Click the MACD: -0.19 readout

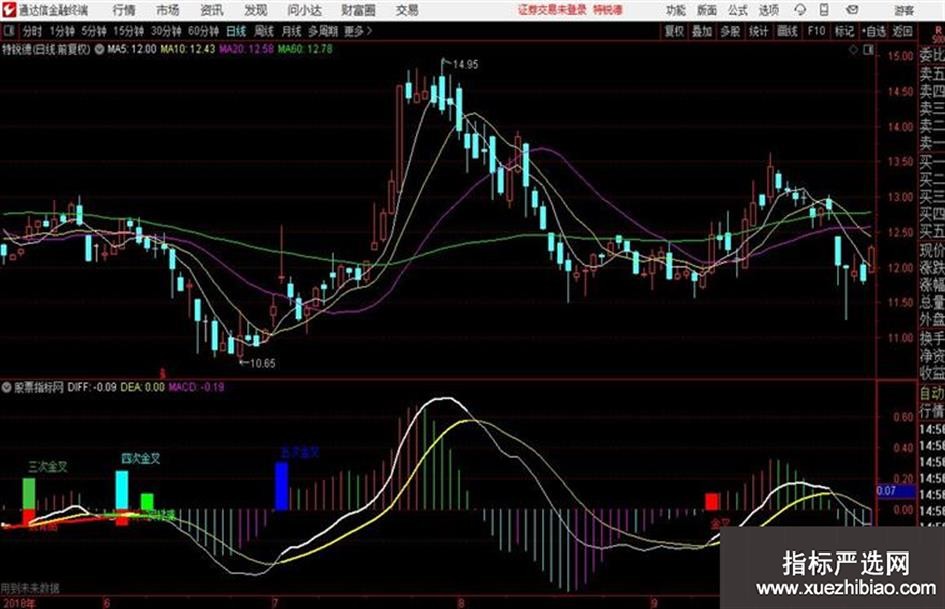tap(196, 387)
